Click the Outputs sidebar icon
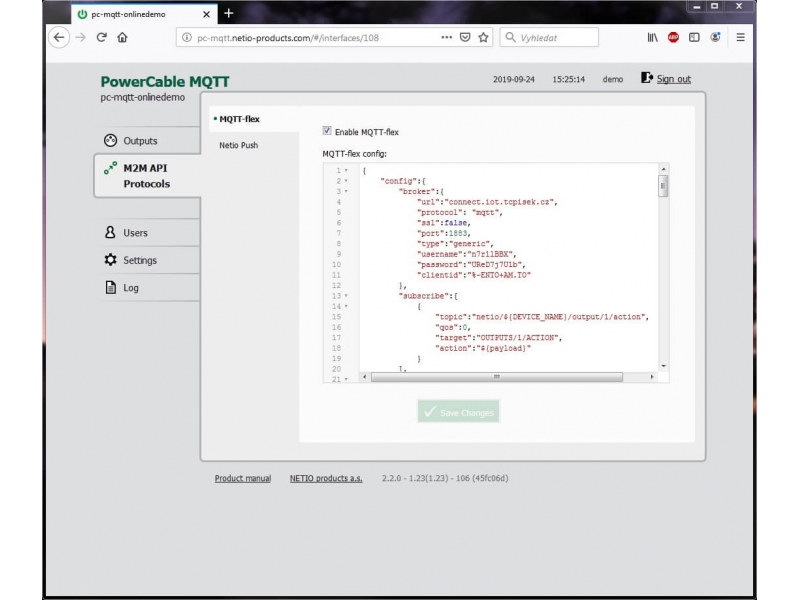Image resolution: width=800 pixels, height=600 pixels. click(x=110, y=140)
